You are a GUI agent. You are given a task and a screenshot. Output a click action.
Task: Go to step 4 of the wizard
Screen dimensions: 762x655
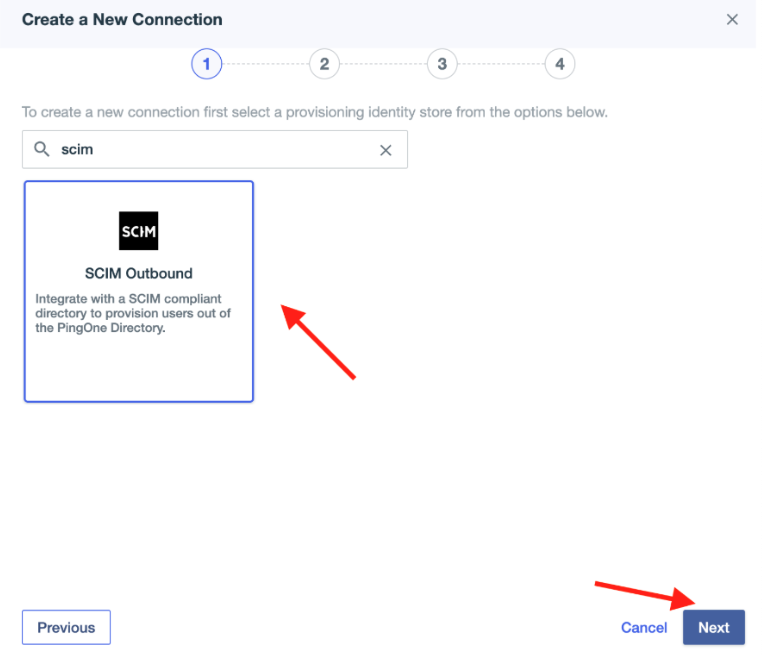click(x=560, y=65)
